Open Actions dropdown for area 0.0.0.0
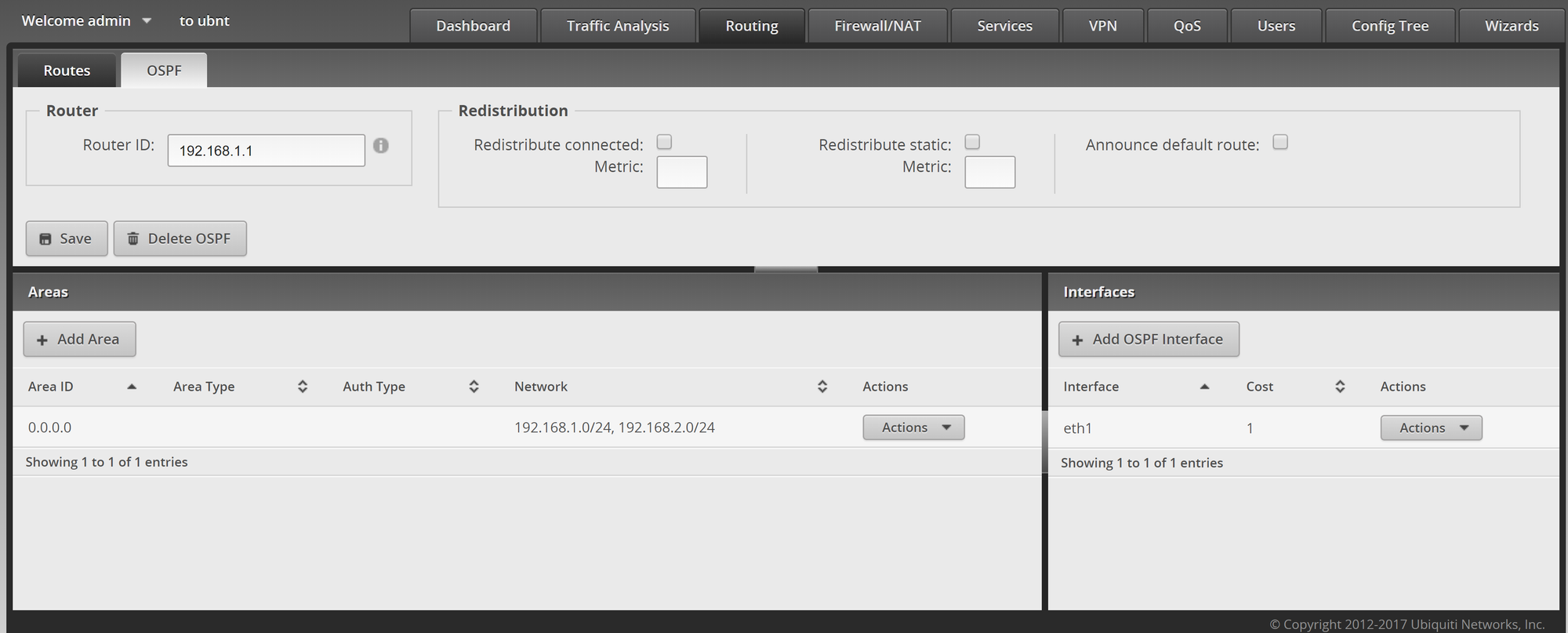Image resolution: width=1568 pixels, height=633 pixels. tap(913, 427)
